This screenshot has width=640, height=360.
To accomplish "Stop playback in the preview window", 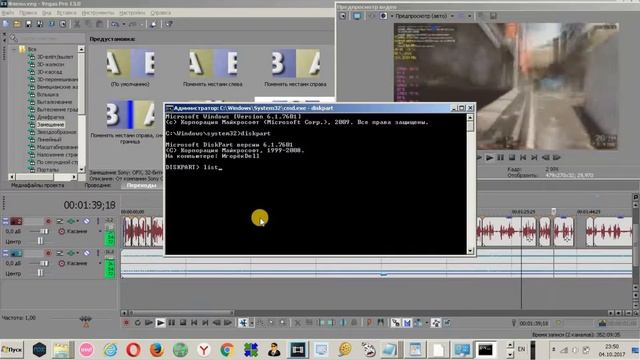I will click(511, 157).
